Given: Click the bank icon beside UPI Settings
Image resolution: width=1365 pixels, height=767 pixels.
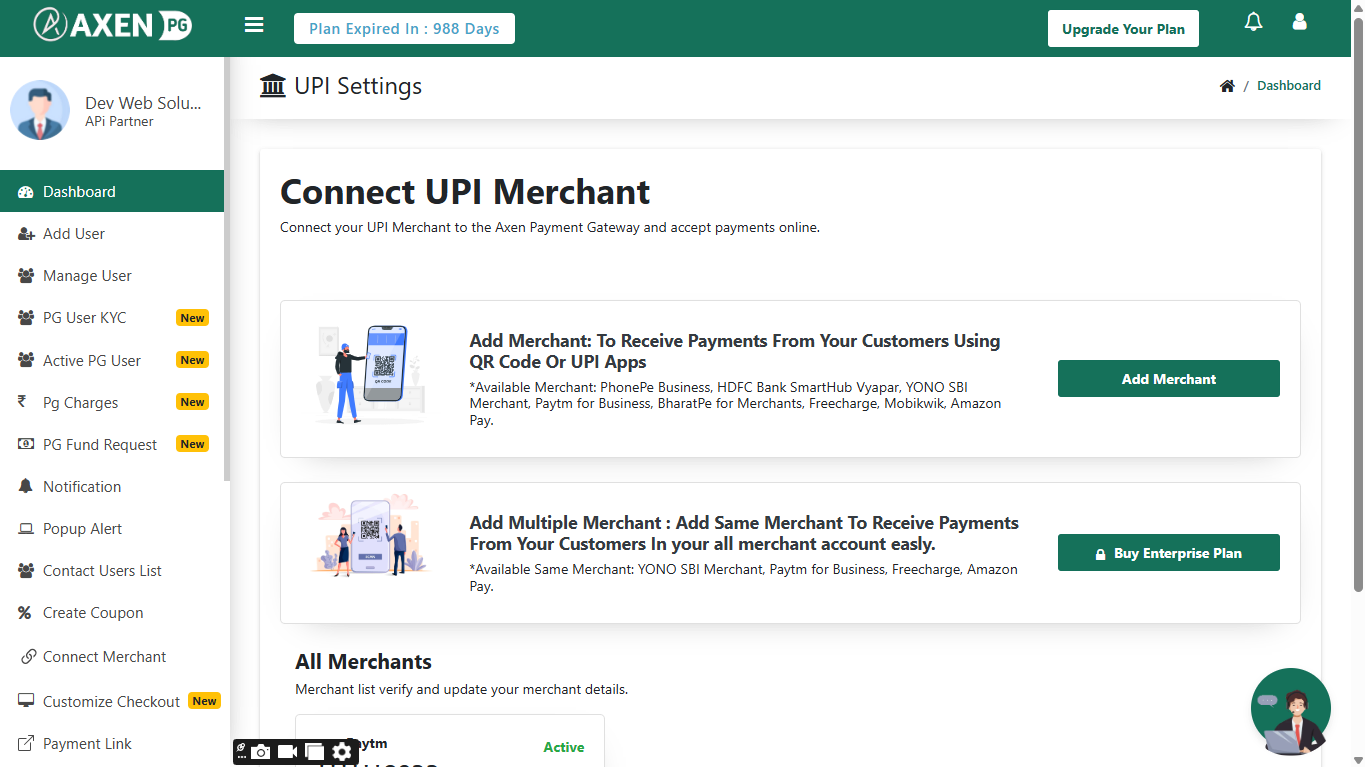Looking at the screenshot, I should [x=272, y=86].
